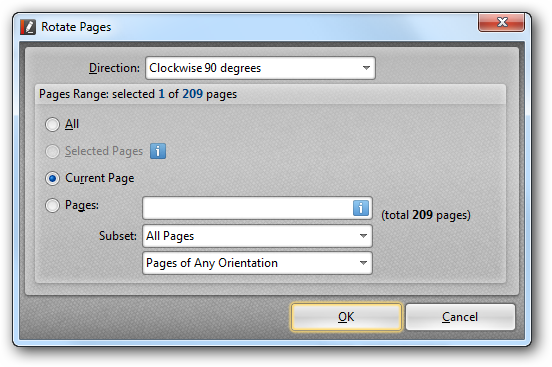Click the Cancel button
Screen dimensions: 552x367
[460, 317]
